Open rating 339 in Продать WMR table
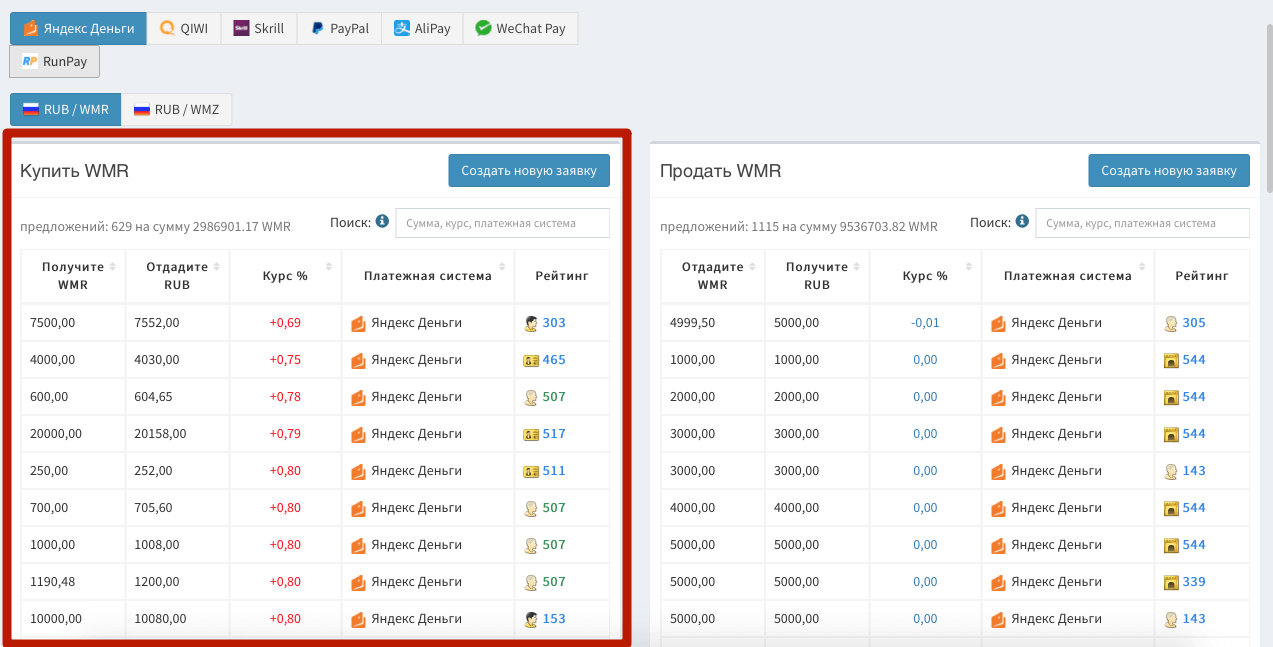The width and height of the screenshot is (1273, 647). point(1194,582)
